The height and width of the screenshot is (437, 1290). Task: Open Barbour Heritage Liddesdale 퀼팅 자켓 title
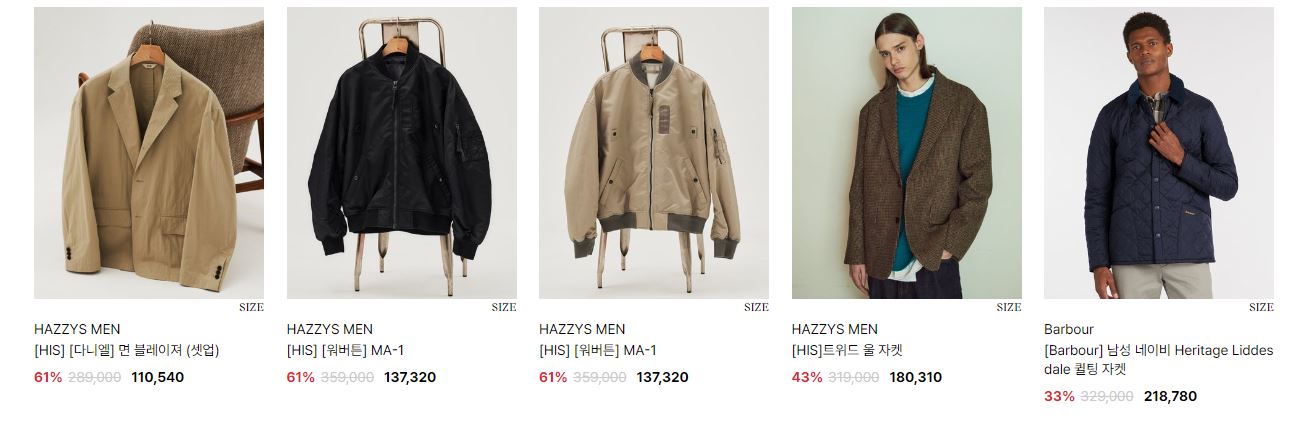(x=1159, y=360)
